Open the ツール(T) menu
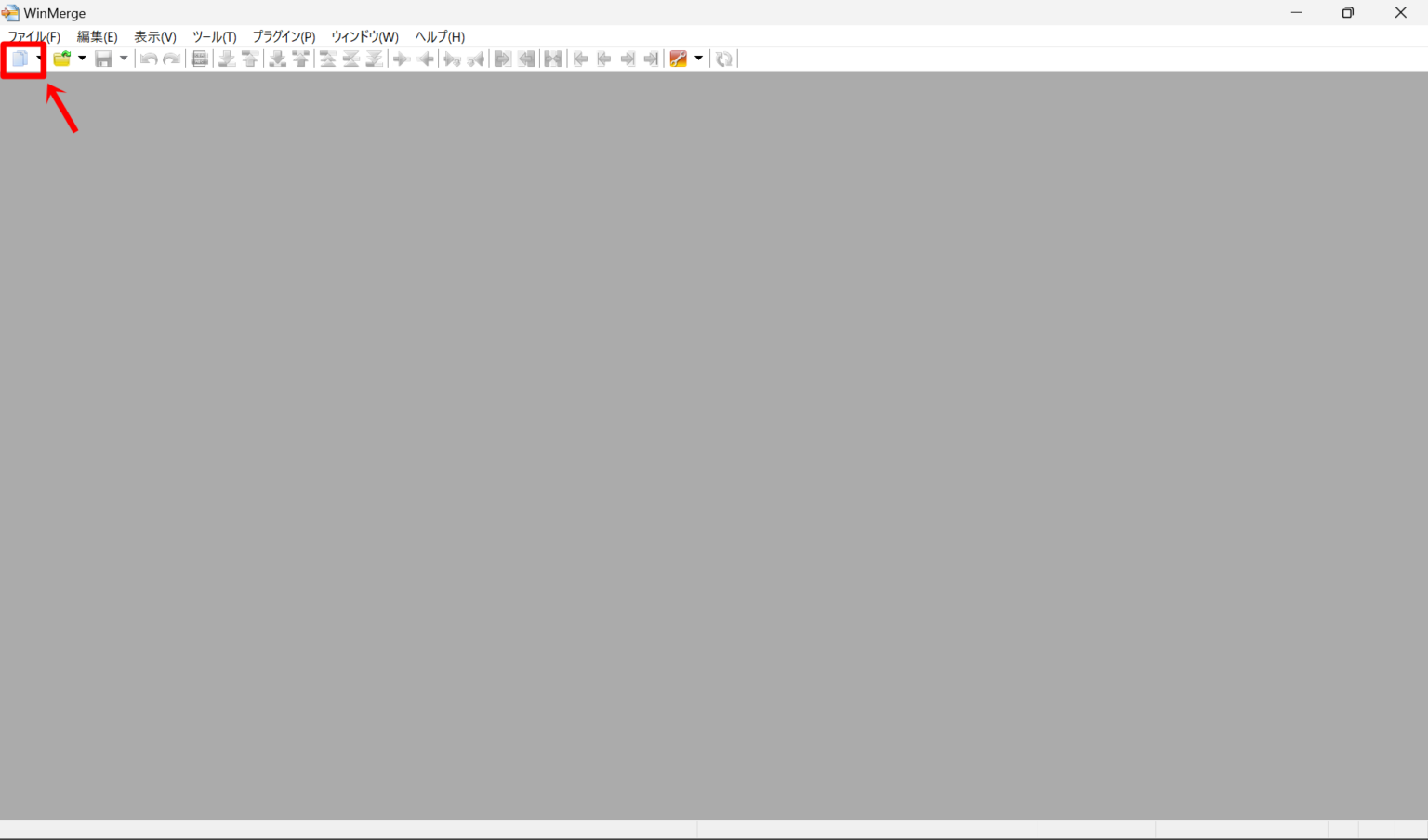Viewport: 1428px width, 840px height. tap(214, 37)
